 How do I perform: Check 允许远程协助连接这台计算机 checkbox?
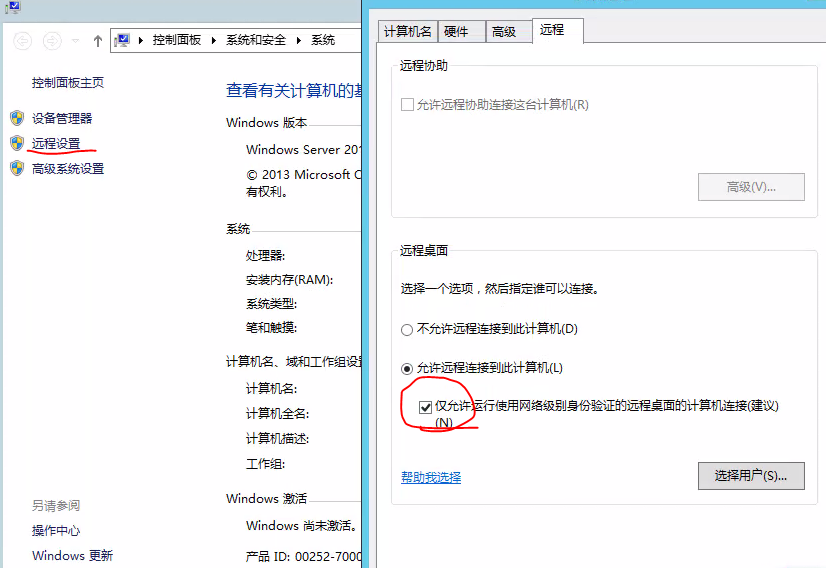[407, 104]
